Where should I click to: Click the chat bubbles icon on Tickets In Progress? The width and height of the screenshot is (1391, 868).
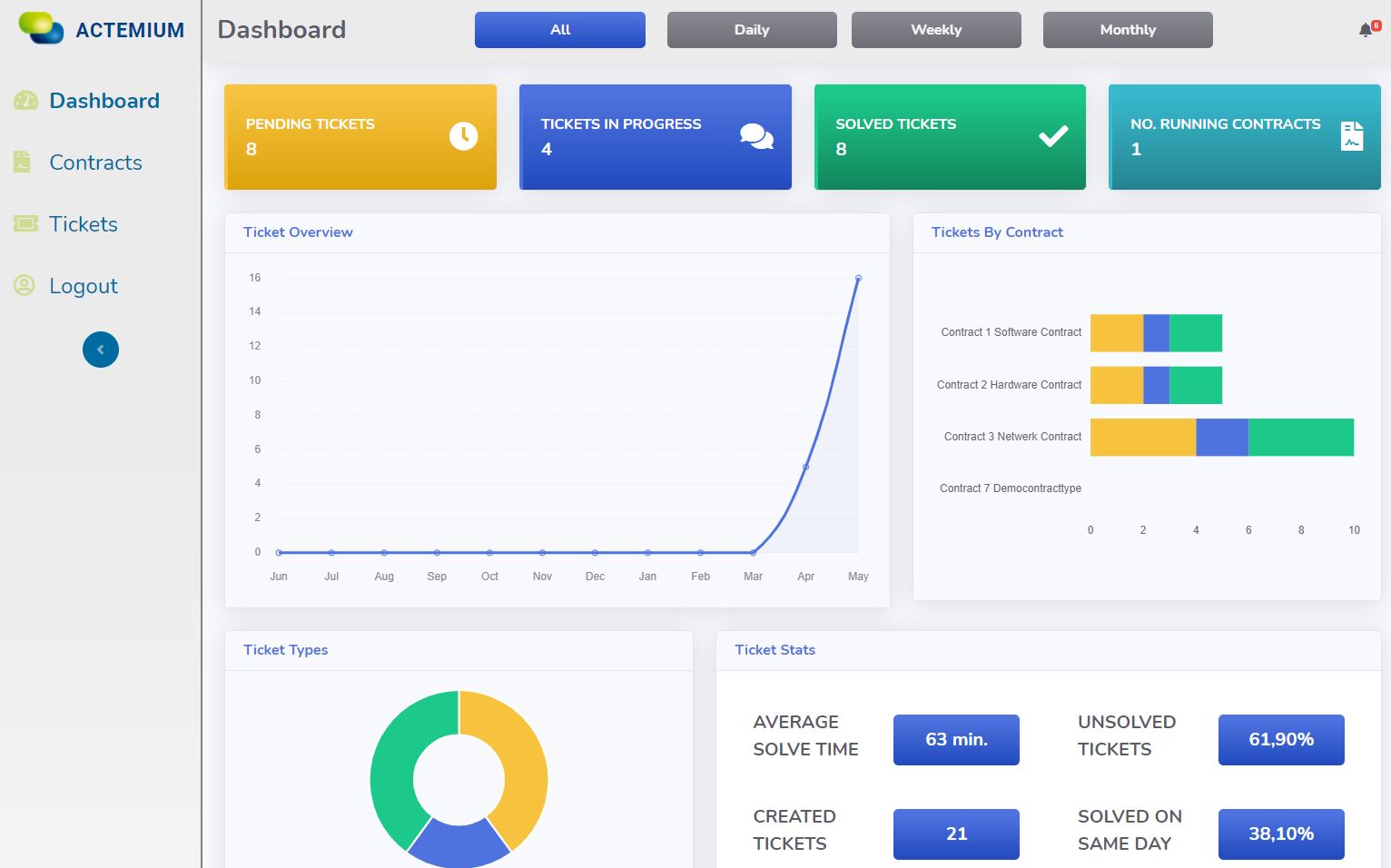[756, 136]
